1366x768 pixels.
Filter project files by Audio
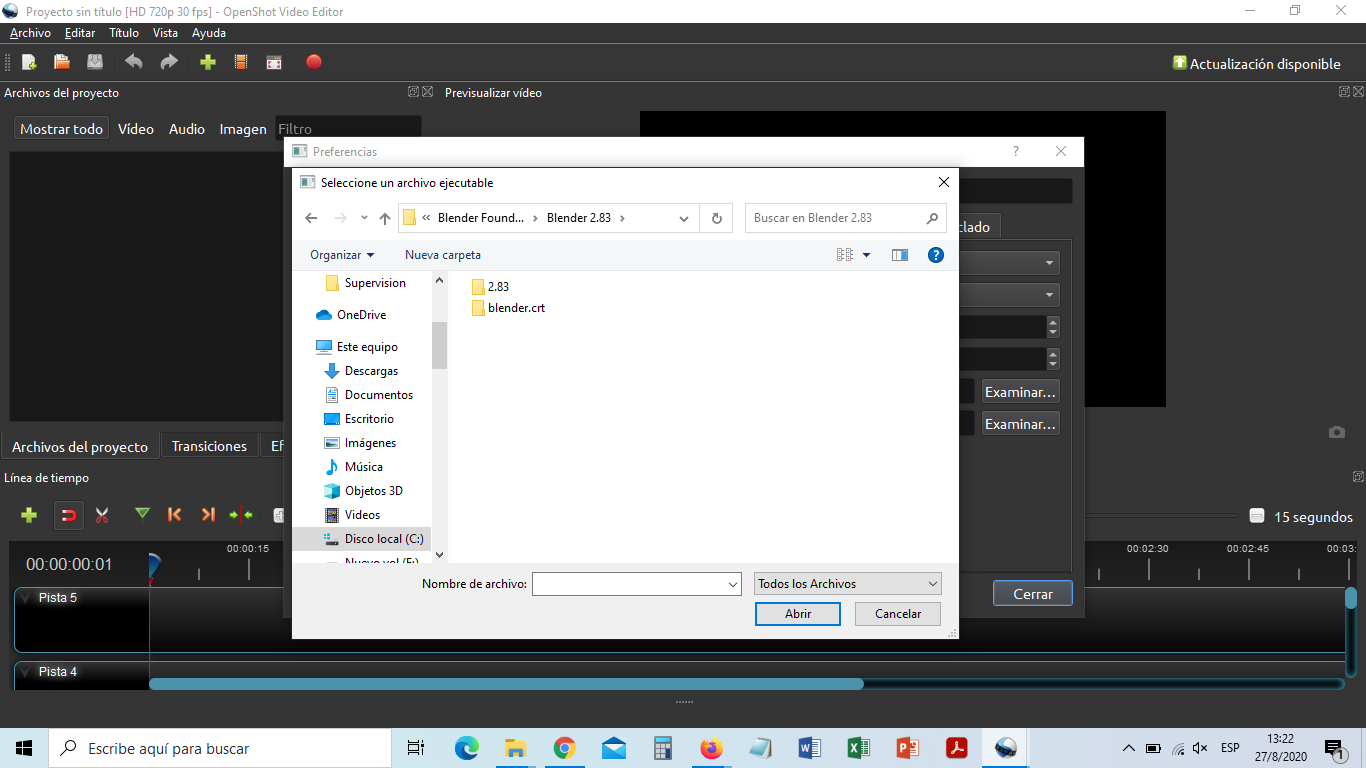(x=186, y=128)
